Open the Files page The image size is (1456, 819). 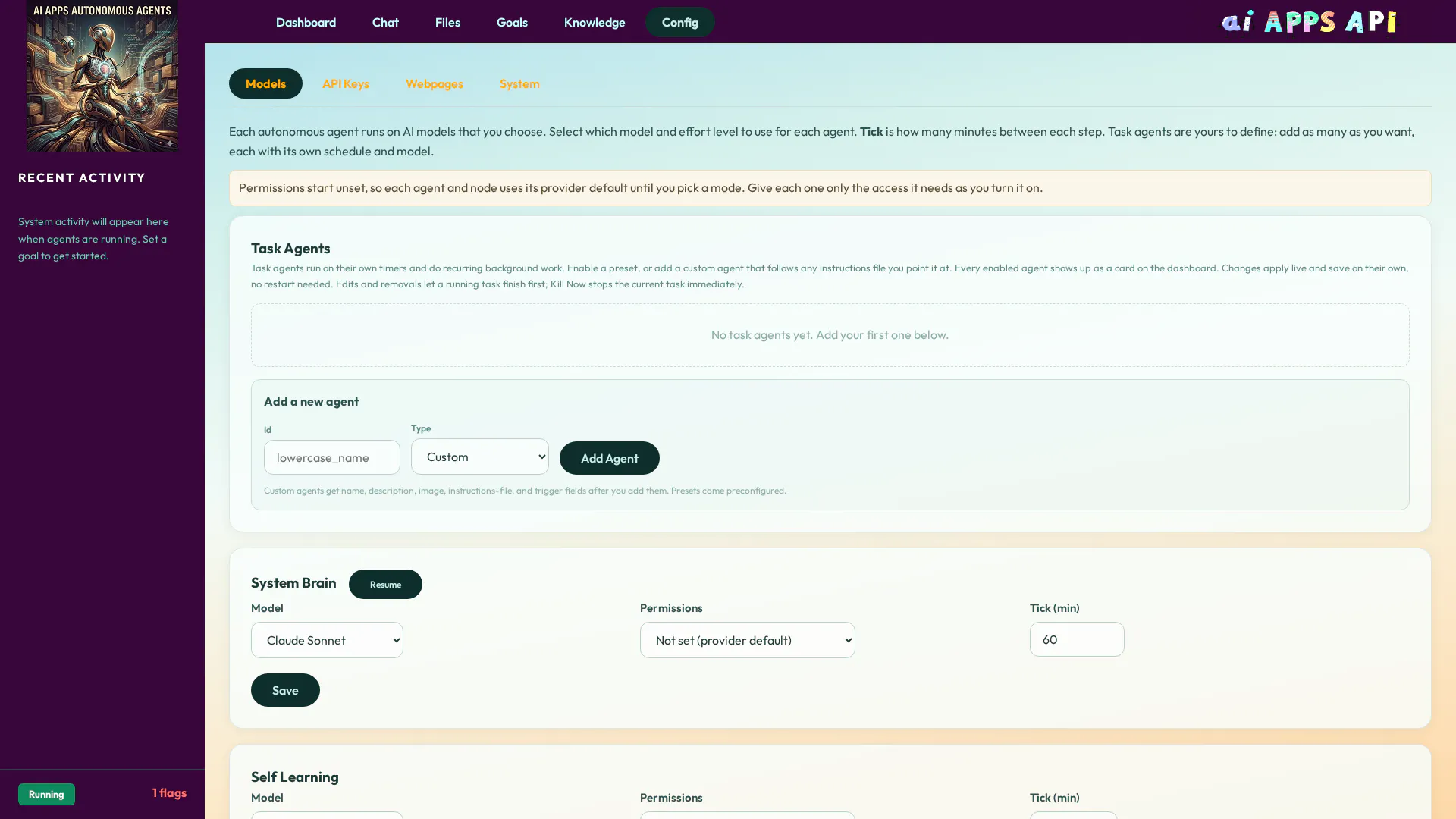pyautogui.click(x=447, y=22)
